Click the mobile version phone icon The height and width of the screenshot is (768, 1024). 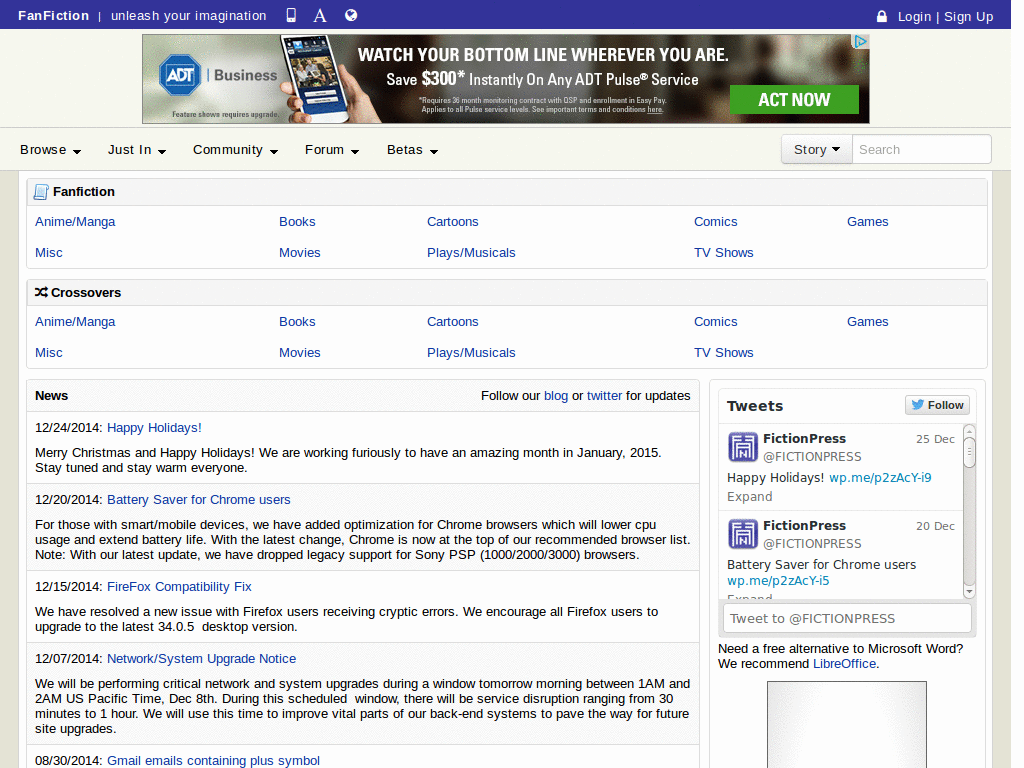pyautogui.click(x=291, y=15)
